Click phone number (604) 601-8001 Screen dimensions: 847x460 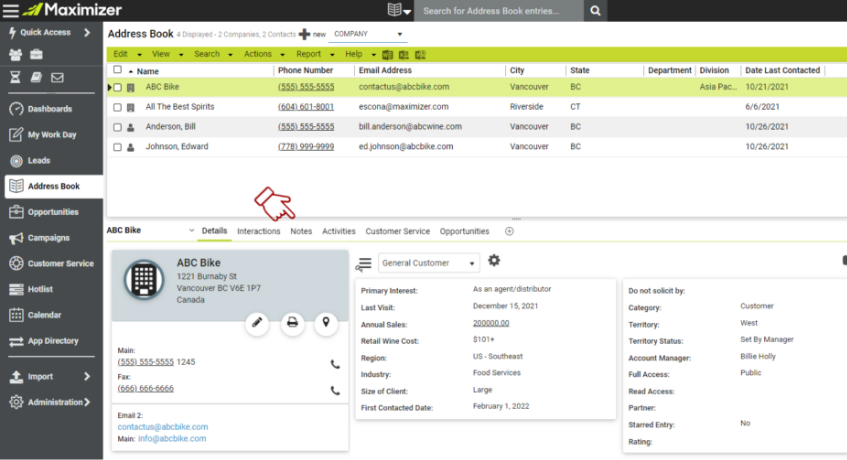tap(306, 107)
